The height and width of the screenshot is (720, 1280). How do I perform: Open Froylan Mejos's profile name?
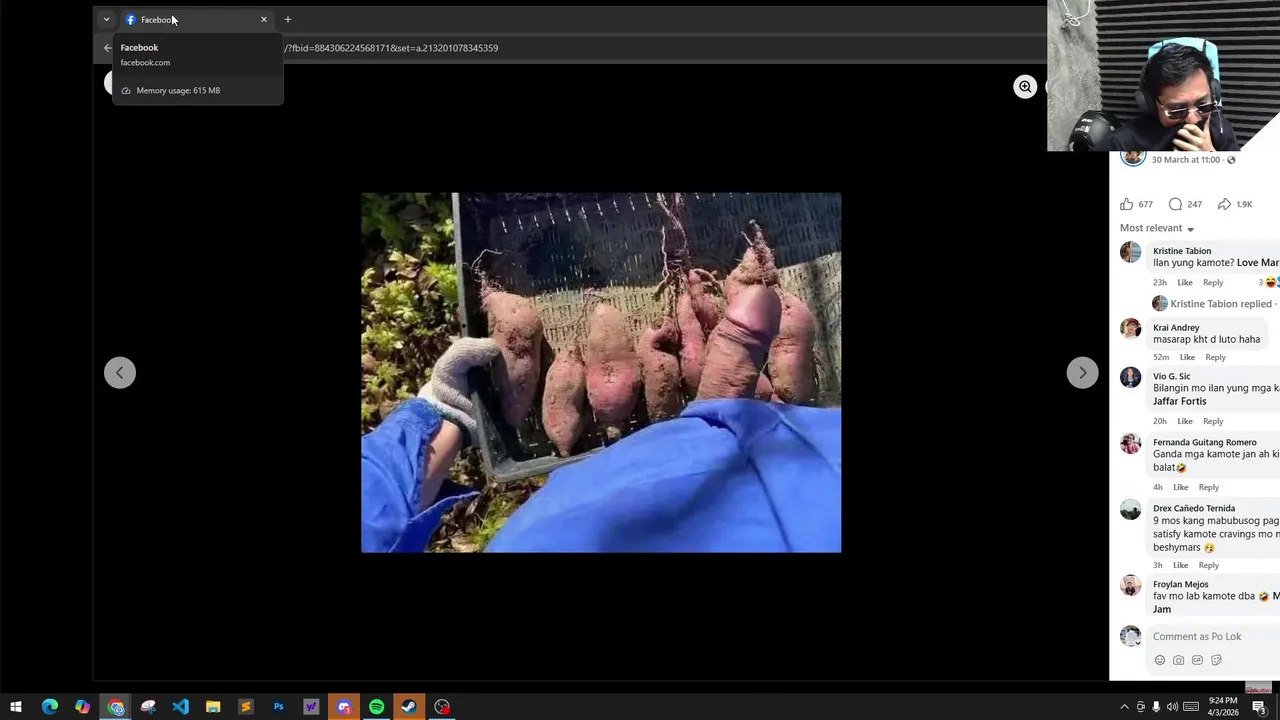(1181, 584)
